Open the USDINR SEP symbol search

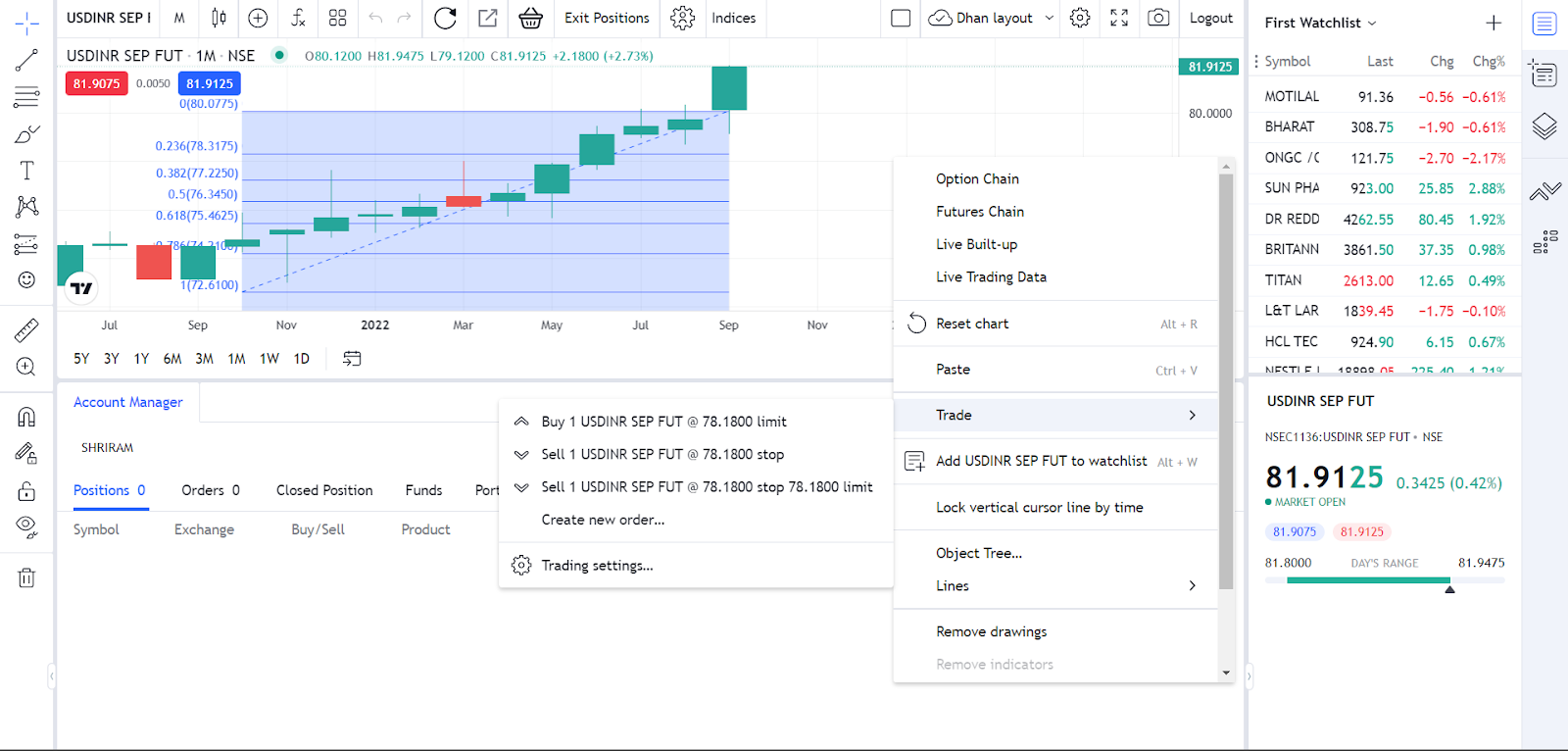click(109, 18)
